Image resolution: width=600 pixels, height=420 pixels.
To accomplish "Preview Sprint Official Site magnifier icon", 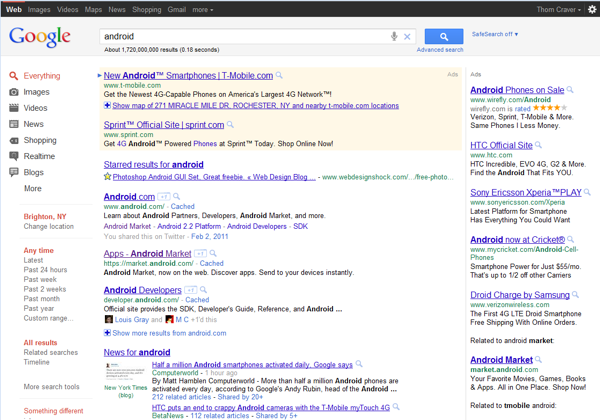I will (x=230, y=125).
